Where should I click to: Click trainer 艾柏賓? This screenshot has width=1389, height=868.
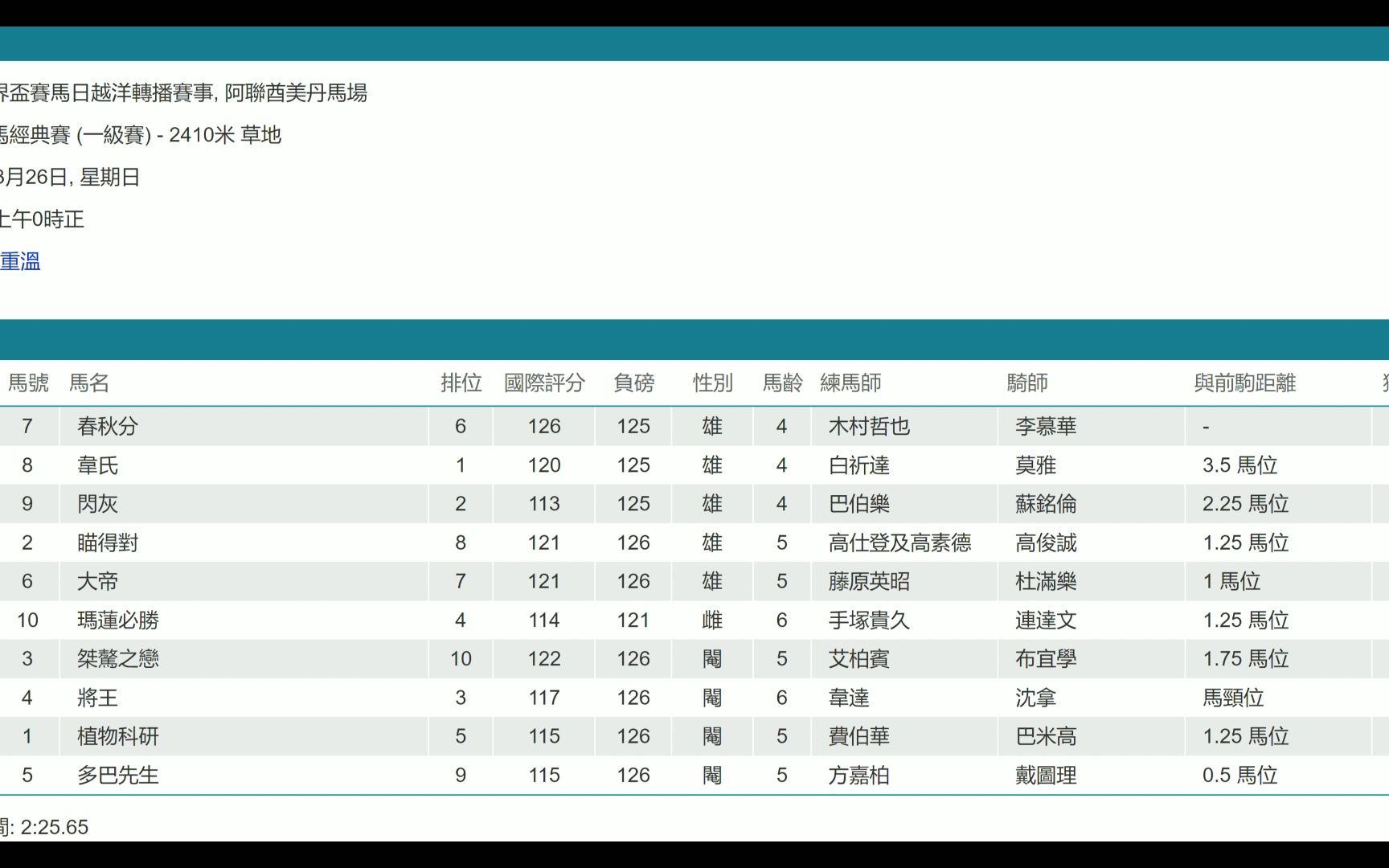(858, 658)
